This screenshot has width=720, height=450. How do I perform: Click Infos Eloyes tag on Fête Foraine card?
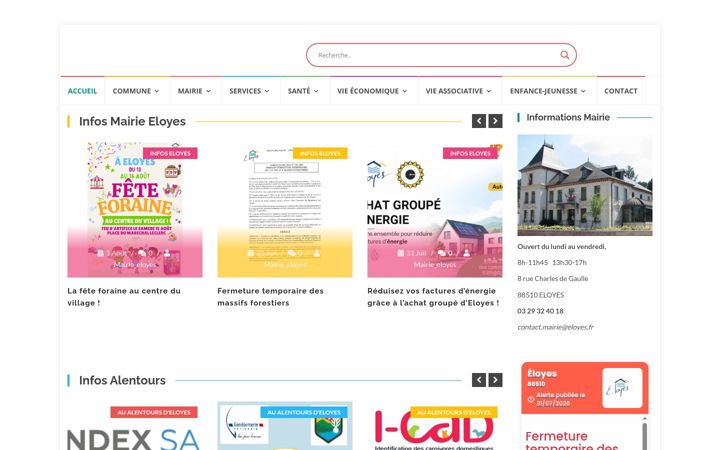pos(170,153)
